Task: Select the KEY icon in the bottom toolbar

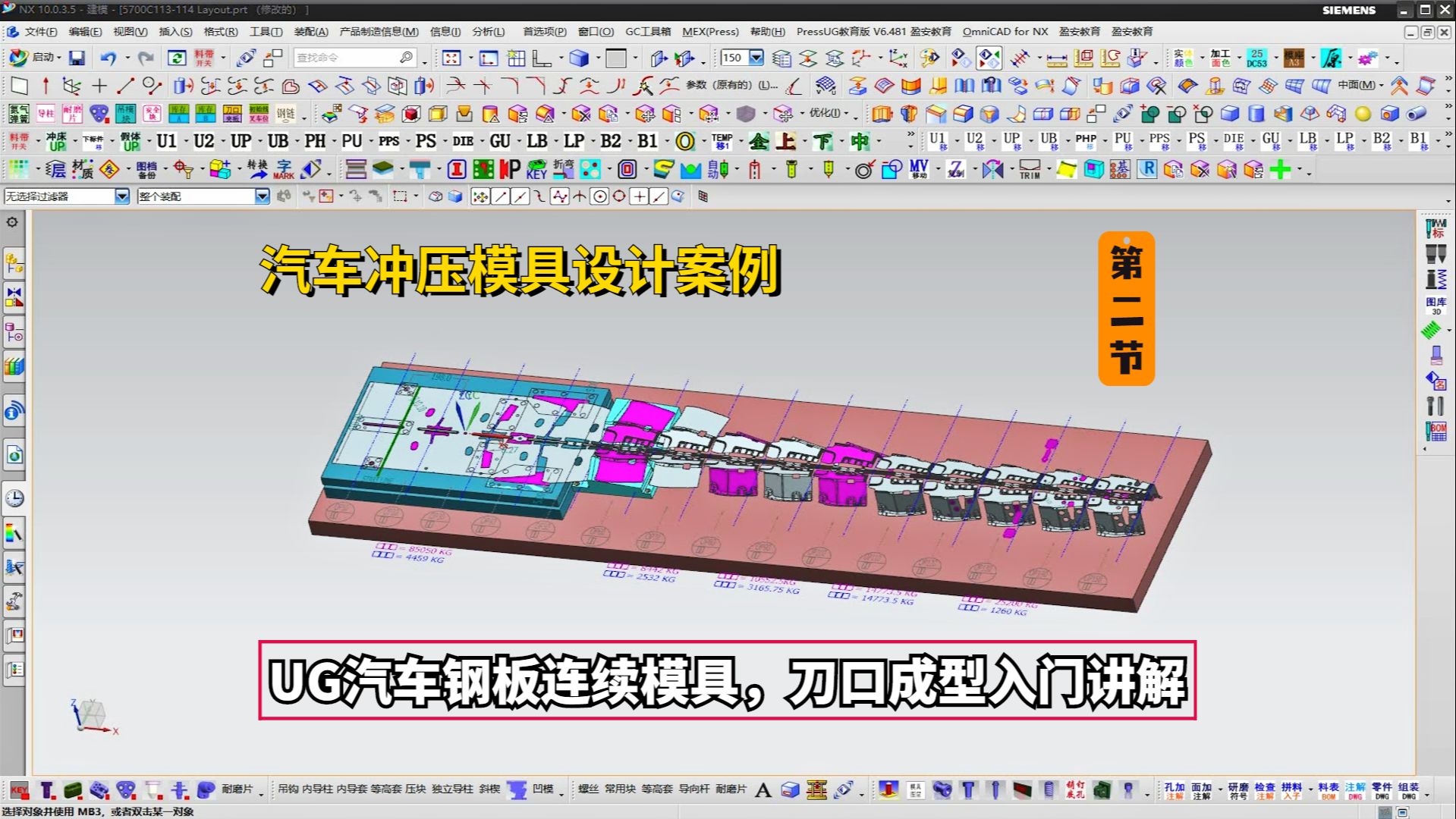Action: [18, 791]
